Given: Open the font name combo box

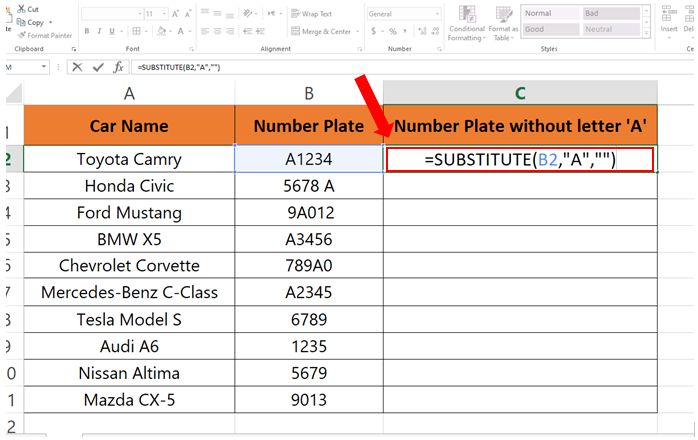Looking at the screenshot, I should point(113,14).
